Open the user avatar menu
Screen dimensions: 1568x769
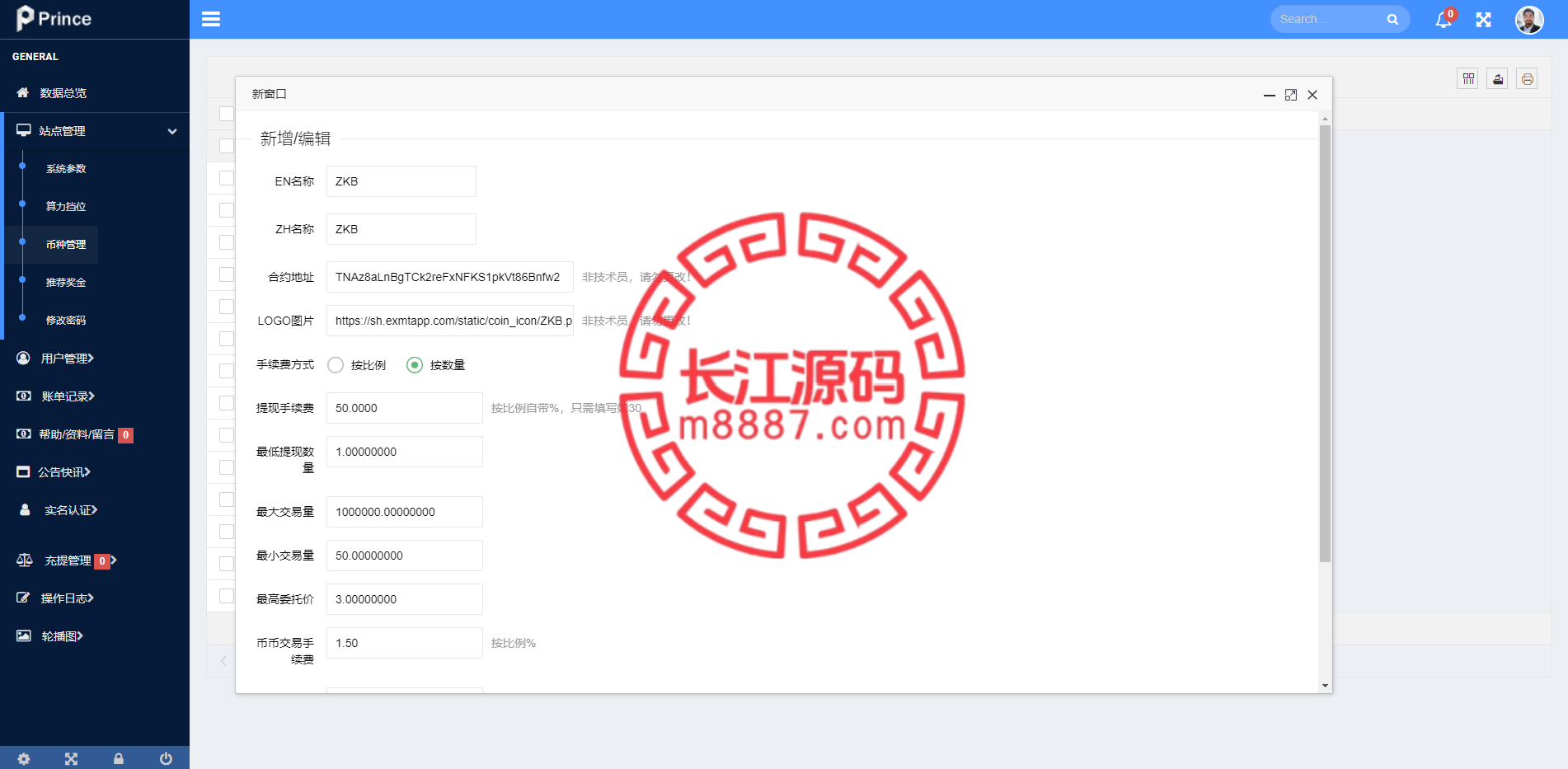[x=1529, y=20]
